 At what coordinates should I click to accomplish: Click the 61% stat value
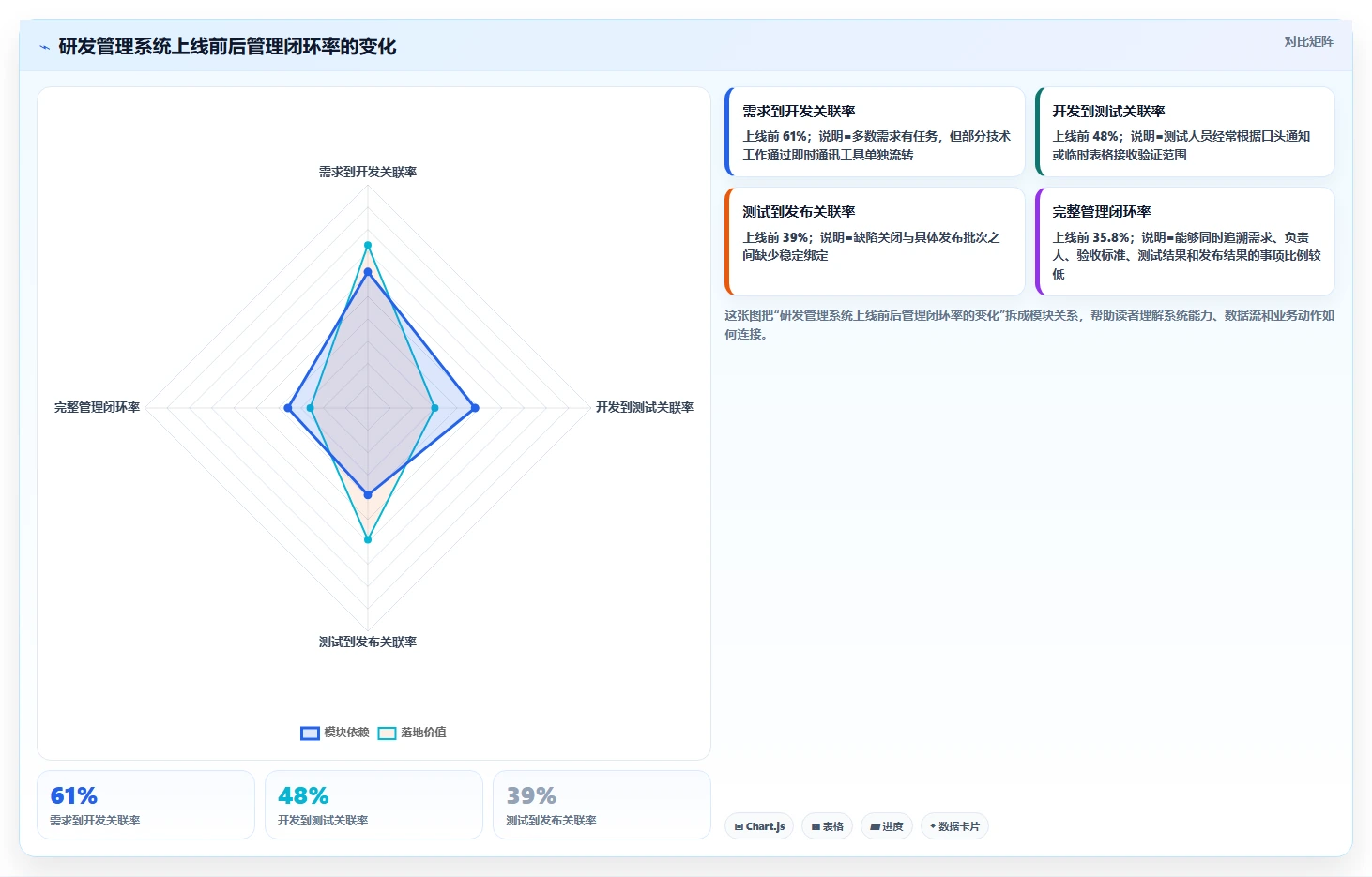pyautogui.click(x=73, y=795)
